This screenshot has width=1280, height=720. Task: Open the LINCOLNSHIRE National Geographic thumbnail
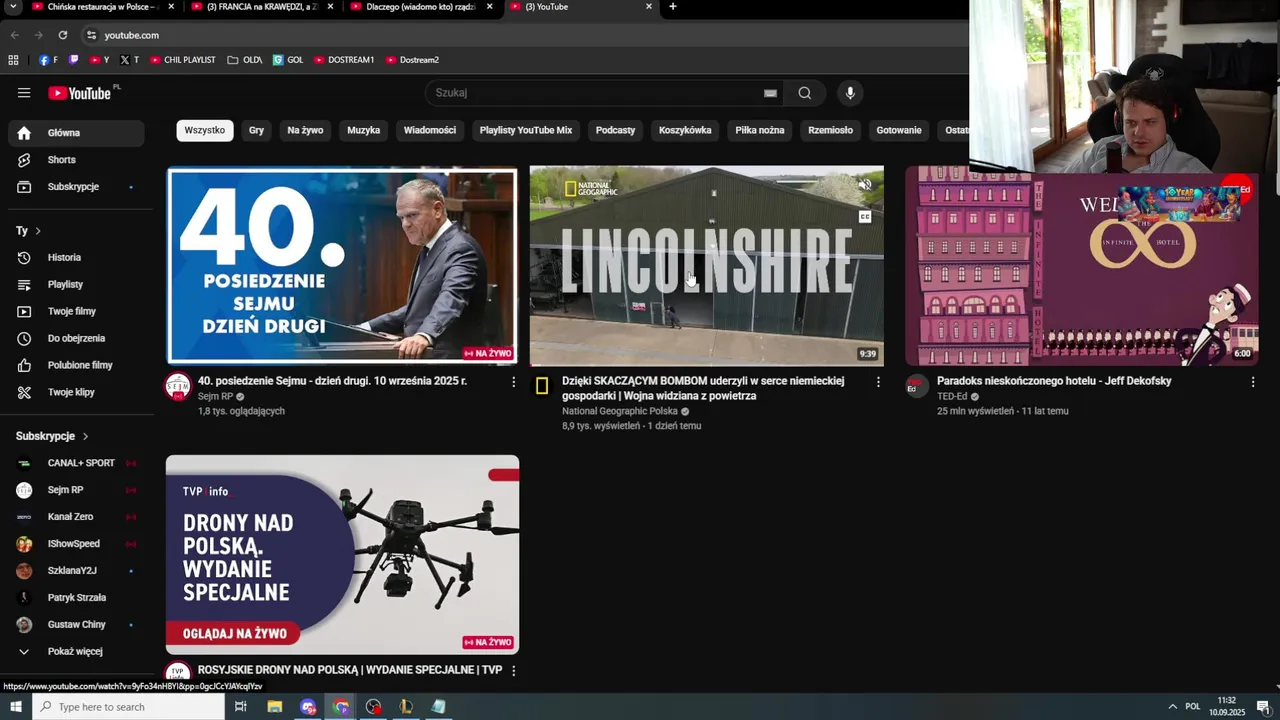(x=707, y=266)
